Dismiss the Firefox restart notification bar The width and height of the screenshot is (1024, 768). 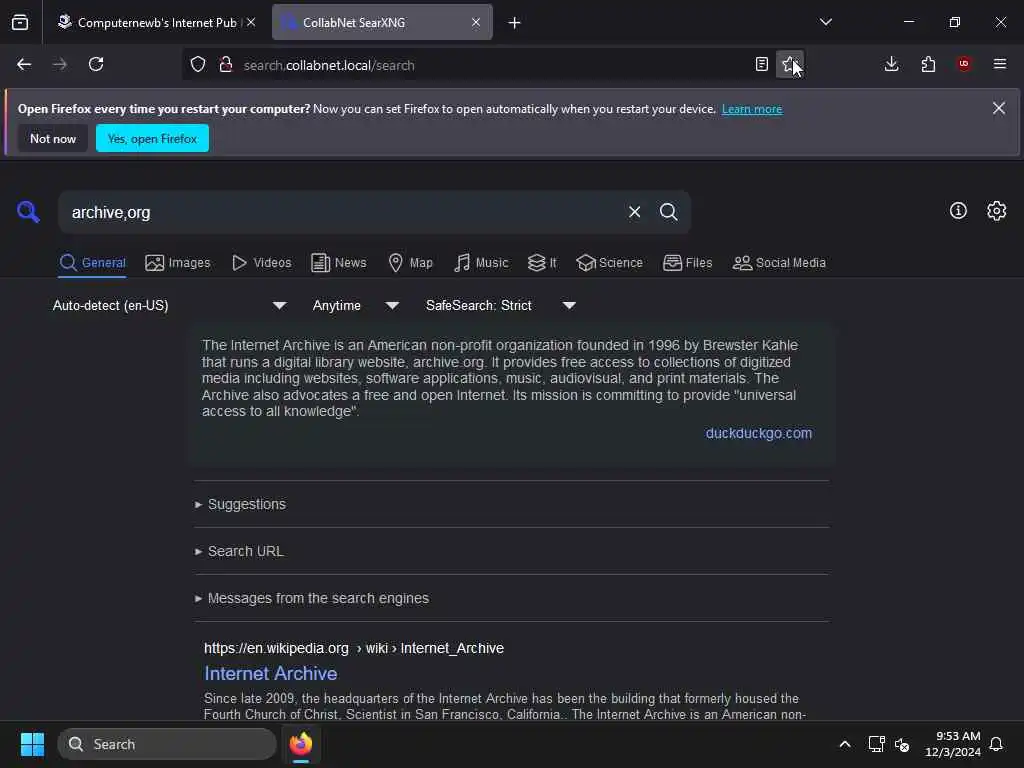coord(999,108)
